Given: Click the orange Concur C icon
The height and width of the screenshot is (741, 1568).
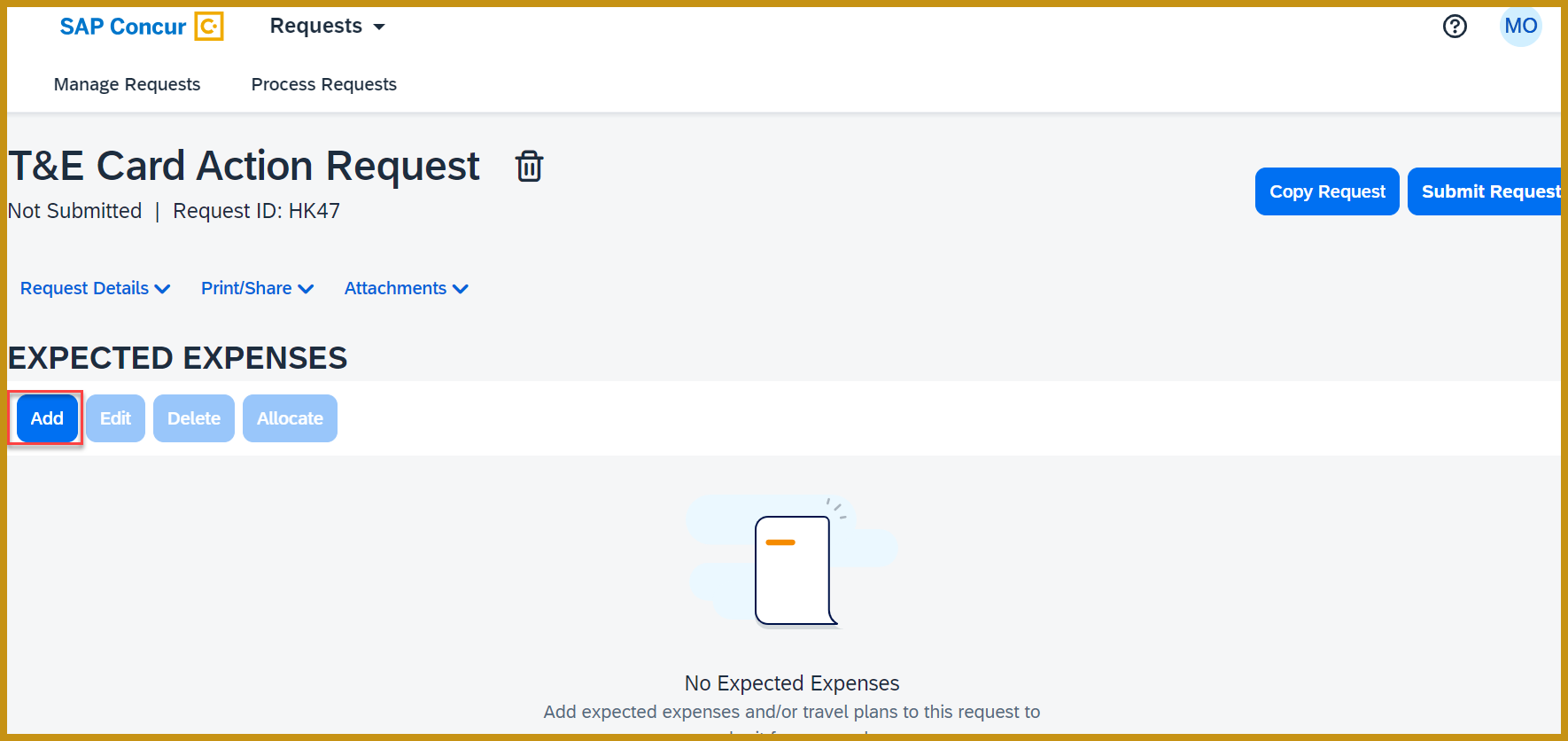Looking at the screenshot, I should [207, 27].
